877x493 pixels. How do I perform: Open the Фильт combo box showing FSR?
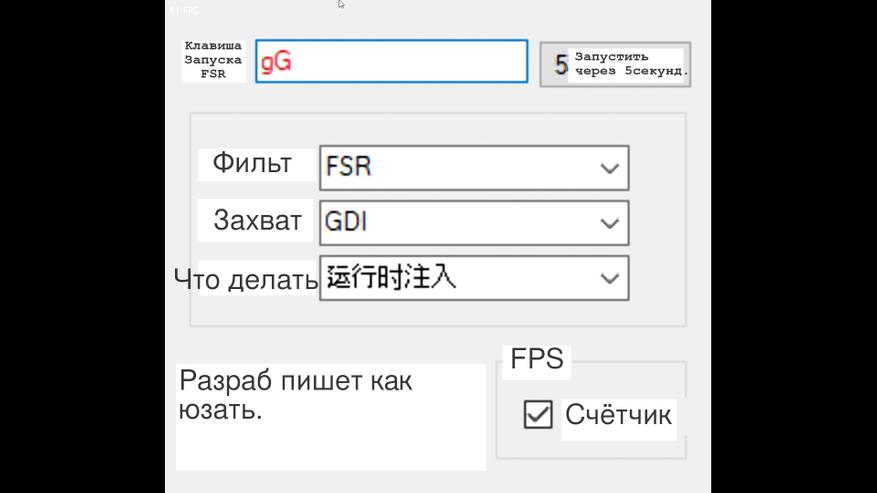(x=473, y=167)
